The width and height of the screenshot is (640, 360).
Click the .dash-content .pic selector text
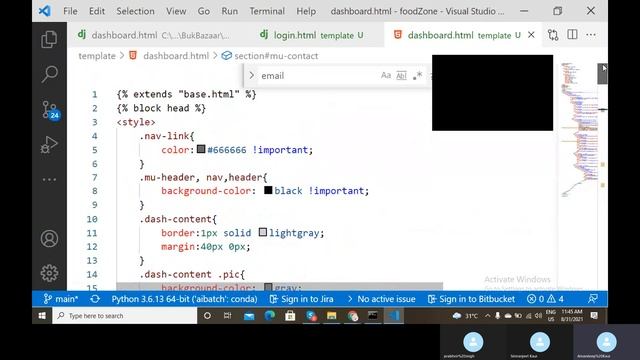[x=192, y=274]
